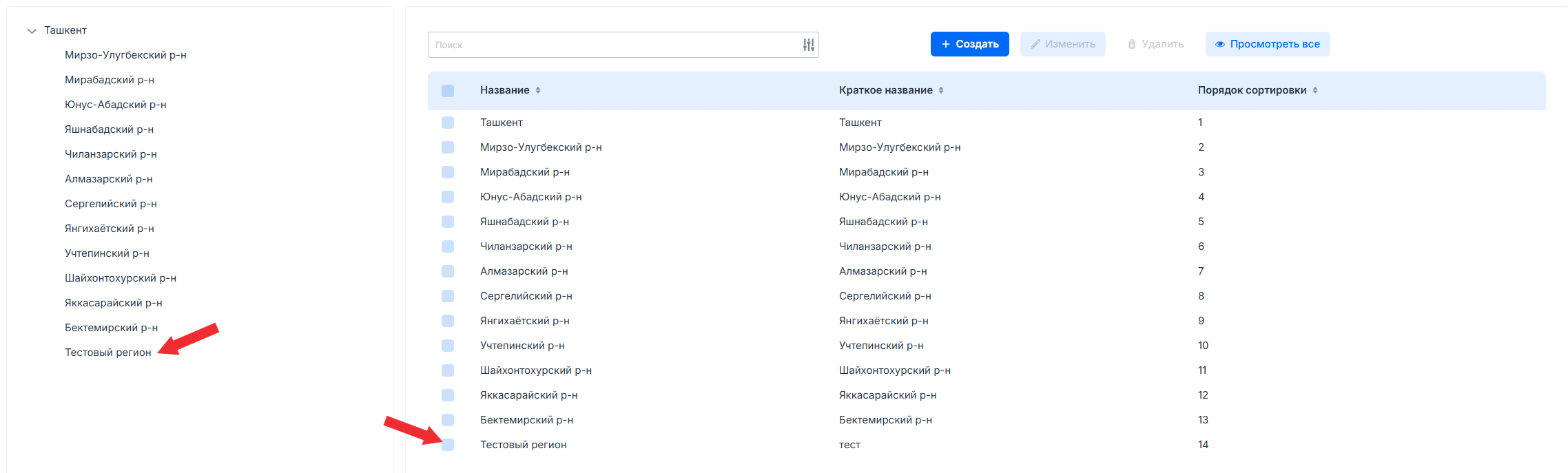Check the Янгихаётский р-н row checkbox
The height and width of the screenshot is (473, 1568).
tap(448, 321)
